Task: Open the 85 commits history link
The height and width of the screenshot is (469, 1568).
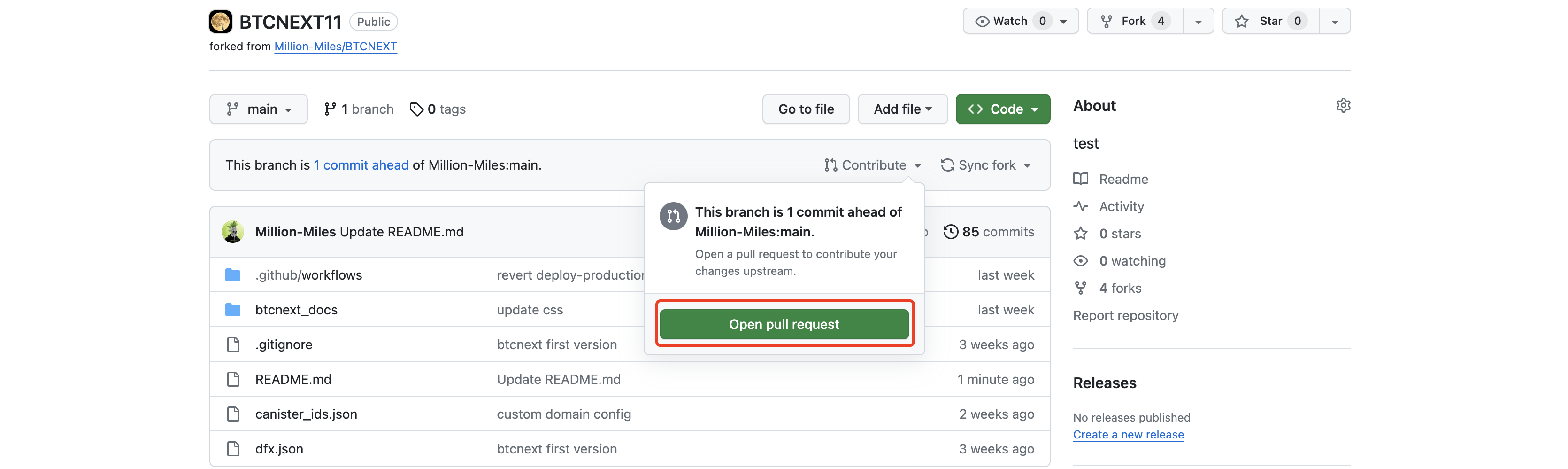Action: 989,232
